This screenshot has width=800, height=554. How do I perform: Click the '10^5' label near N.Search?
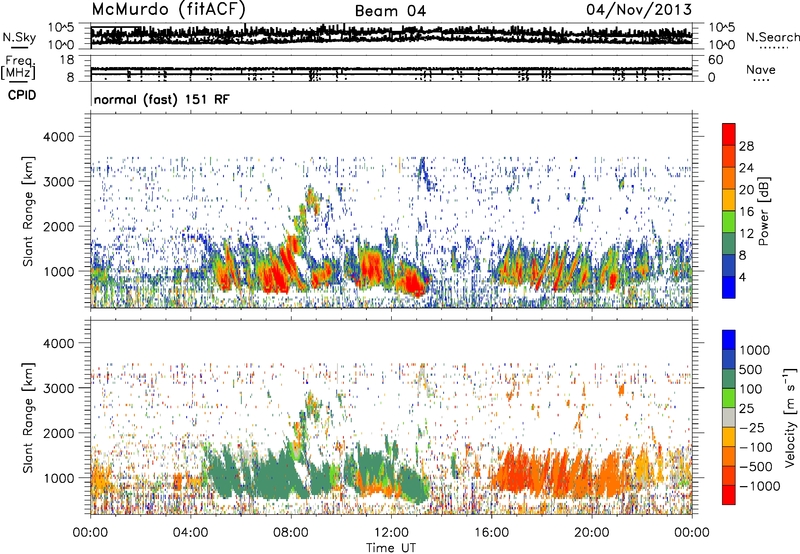pos(721,27)
